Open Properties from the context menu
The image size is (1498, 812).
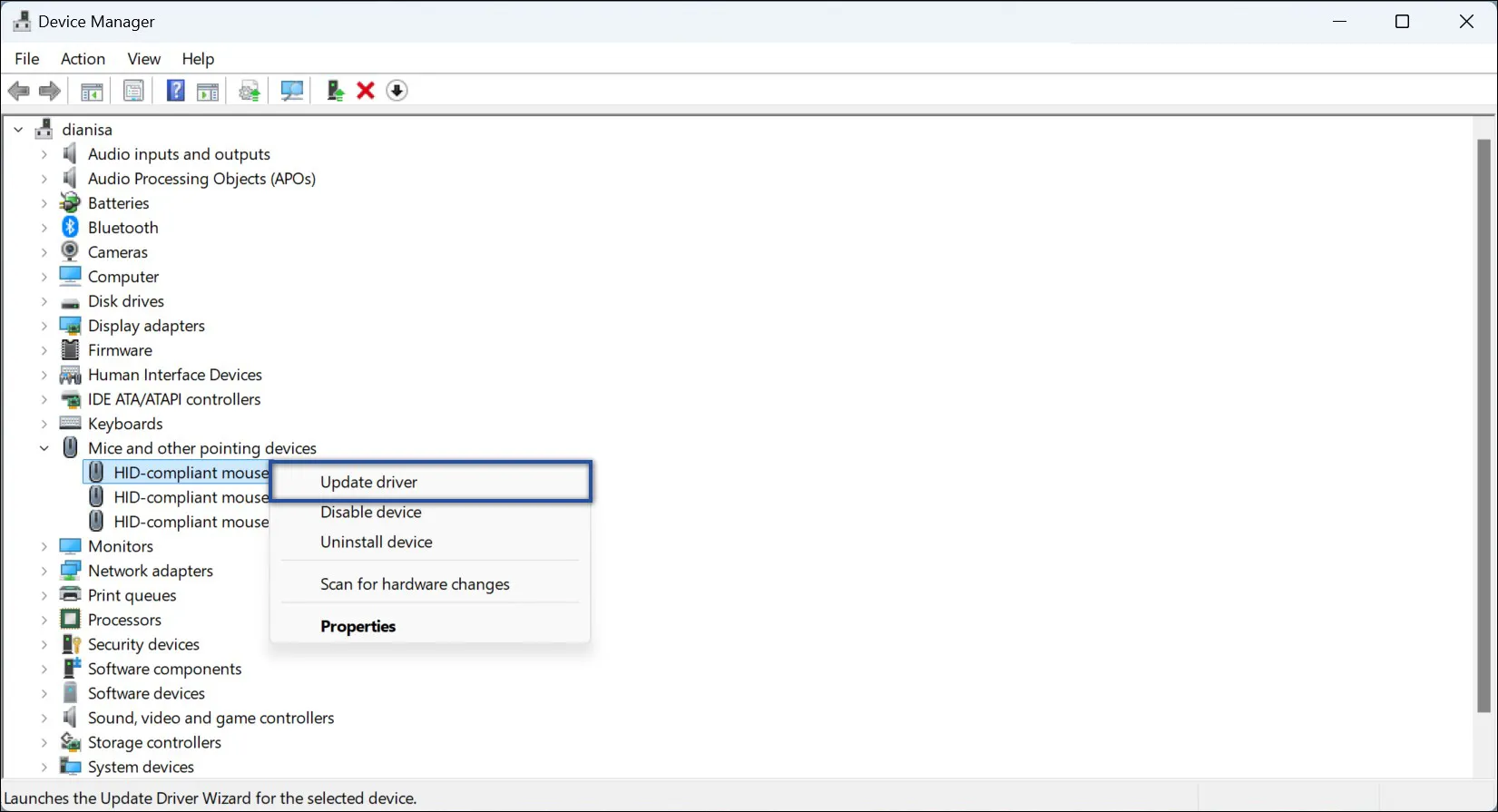357,626
